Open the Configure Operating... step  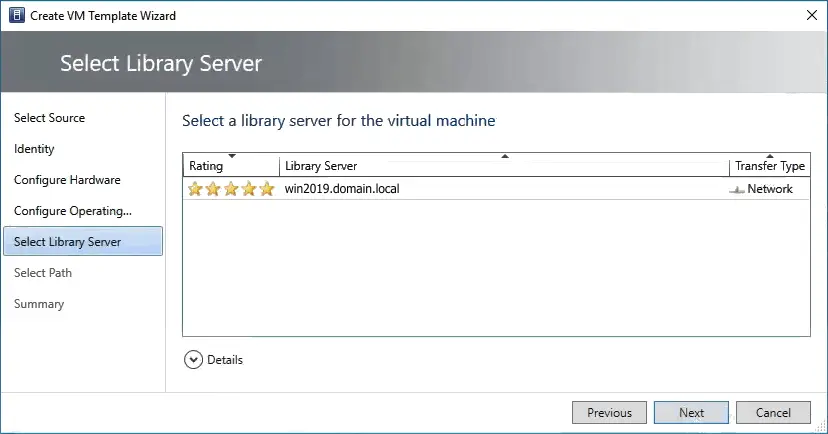(x=73, y=211)
